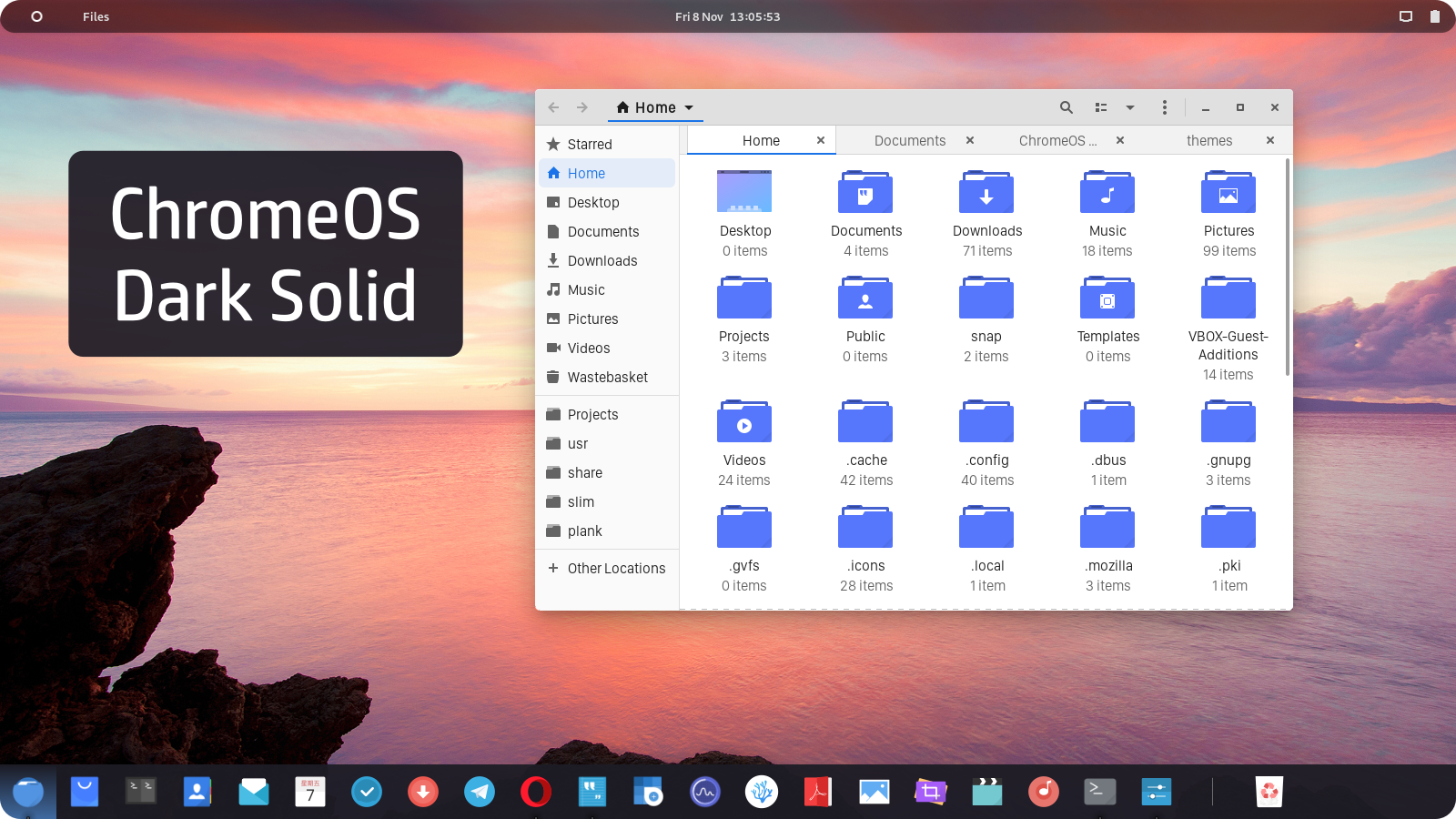
Task: Open Videos in the sidebar
Action: tap(607, 348)
